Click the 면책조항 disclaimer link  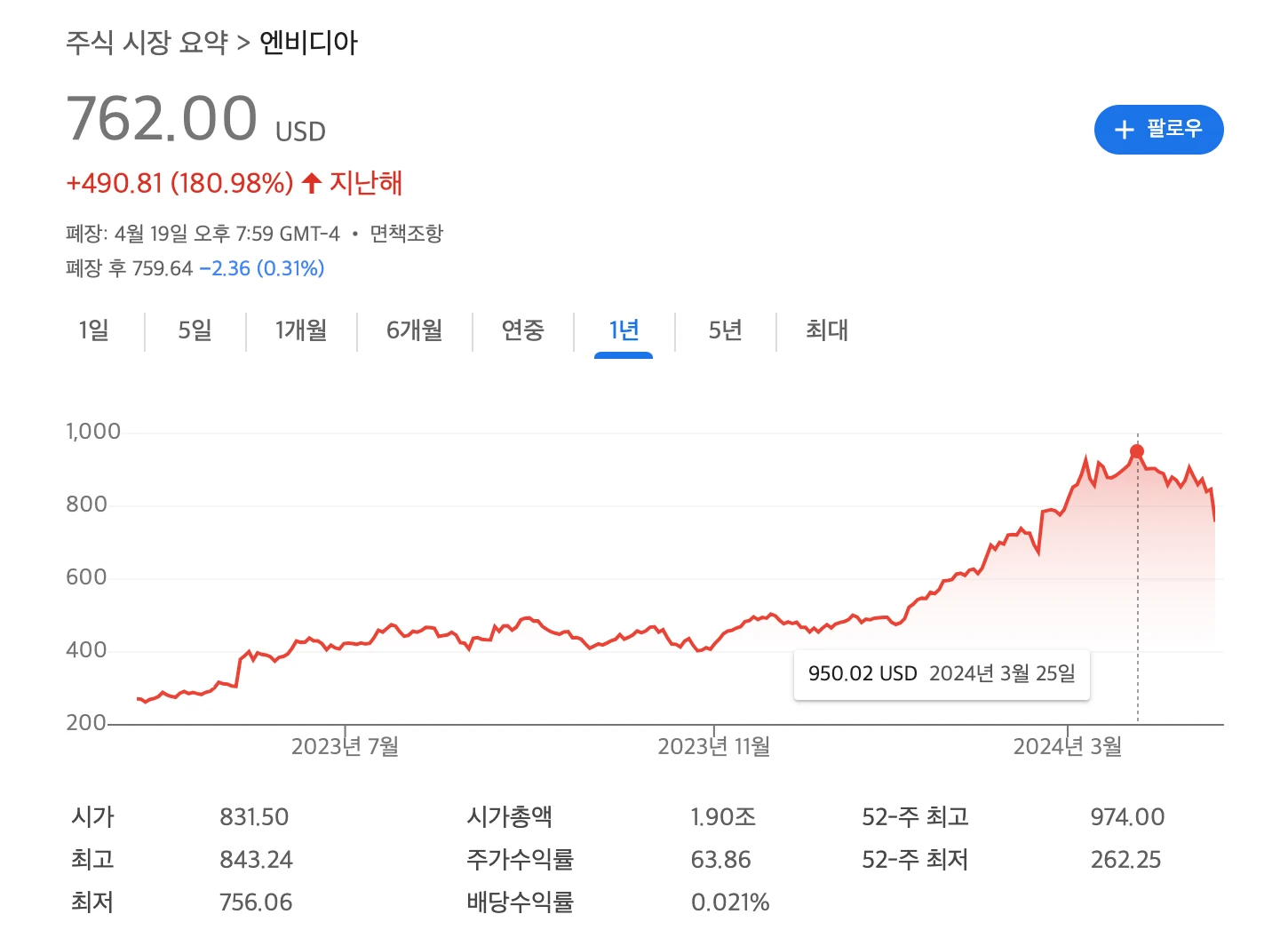(x=406, y=234)
